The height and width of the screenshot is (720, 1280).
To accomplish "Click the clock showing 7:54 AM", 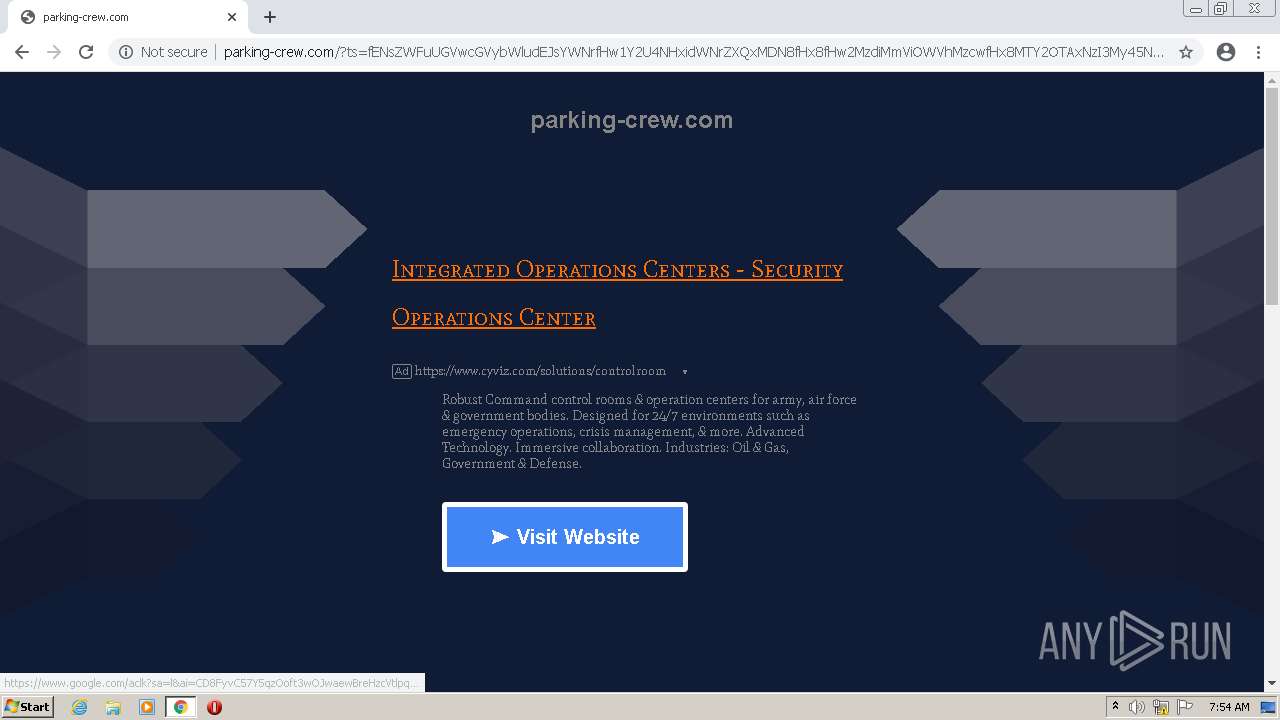I will click(1228, 707).
